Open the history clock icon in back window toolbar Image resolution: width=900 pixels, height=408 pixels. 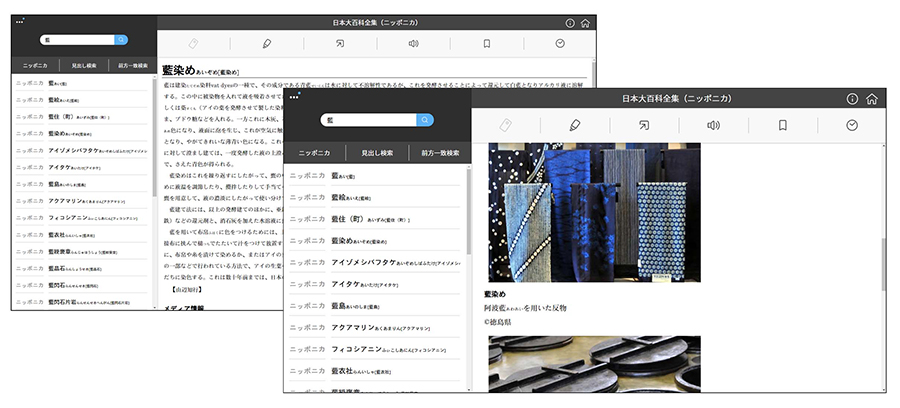point(560,44)
